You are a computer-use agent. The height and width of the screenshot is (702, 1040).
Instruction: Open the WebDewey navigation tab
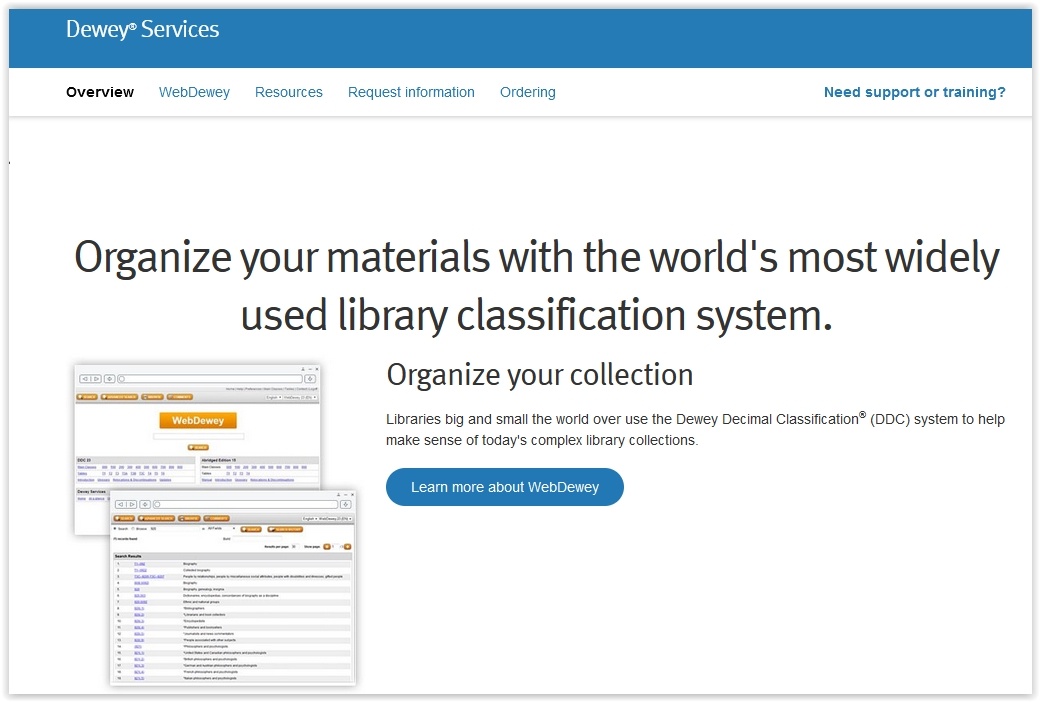pos(194,92)
